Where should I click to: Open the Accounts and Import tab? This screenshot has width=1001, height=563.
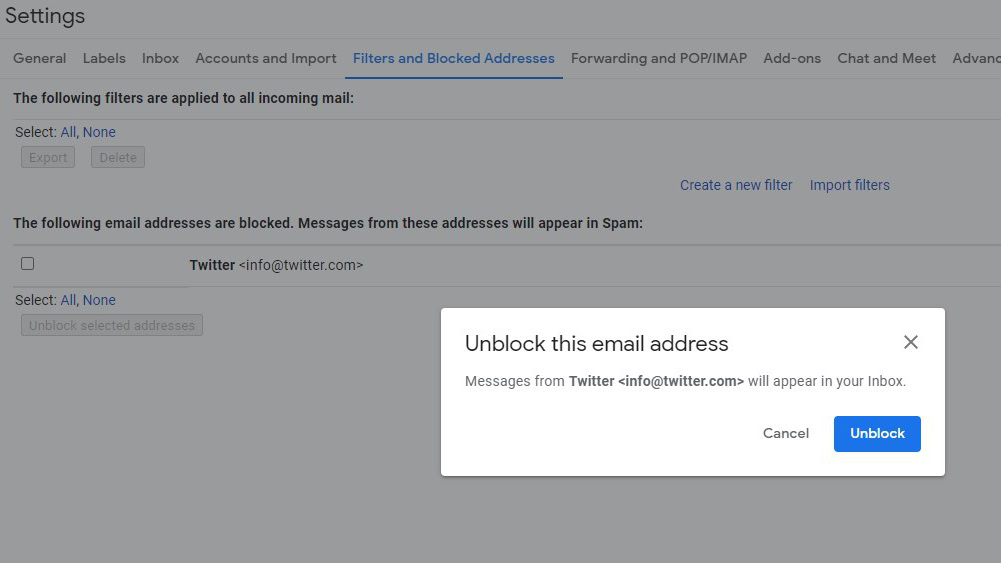coord(266,58)
